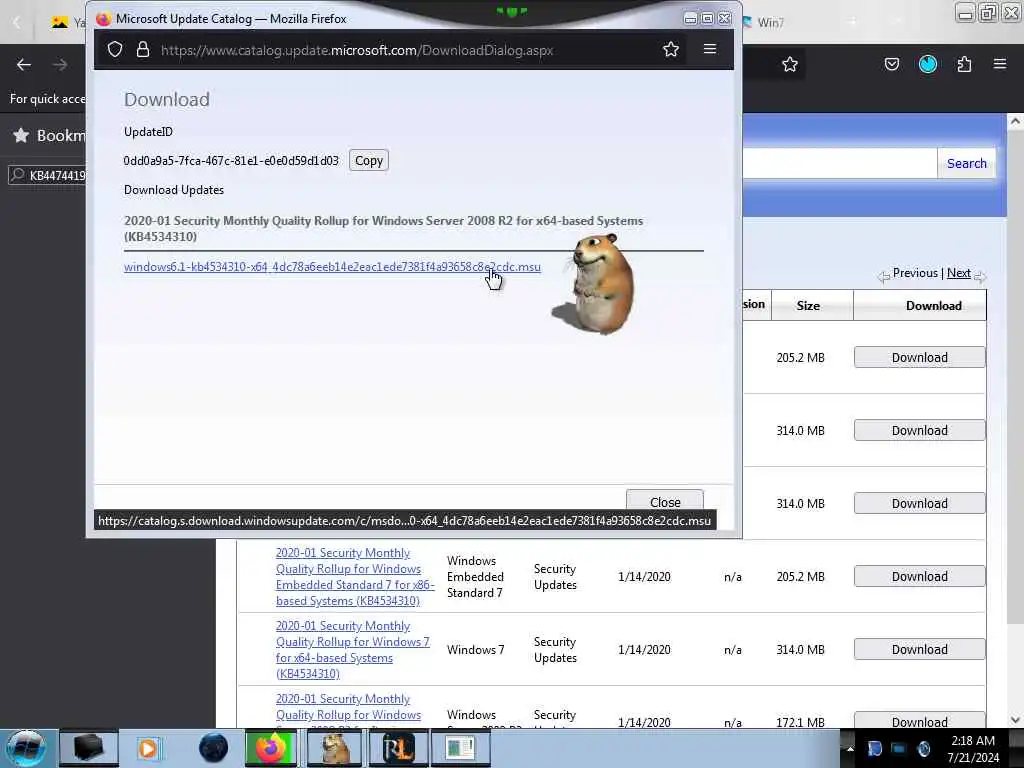Click the padlock site info icon in the download dialog
Screen dimensions: 1024x768
[x=143, y=50]
